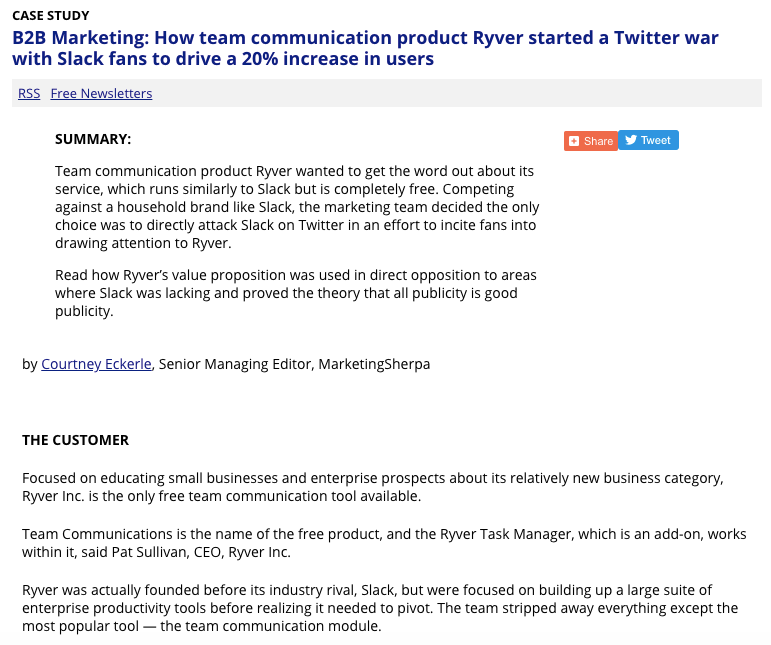The image size is (771, 645).
Task: Click the word 'by' before author name
Action: [30, 364]
